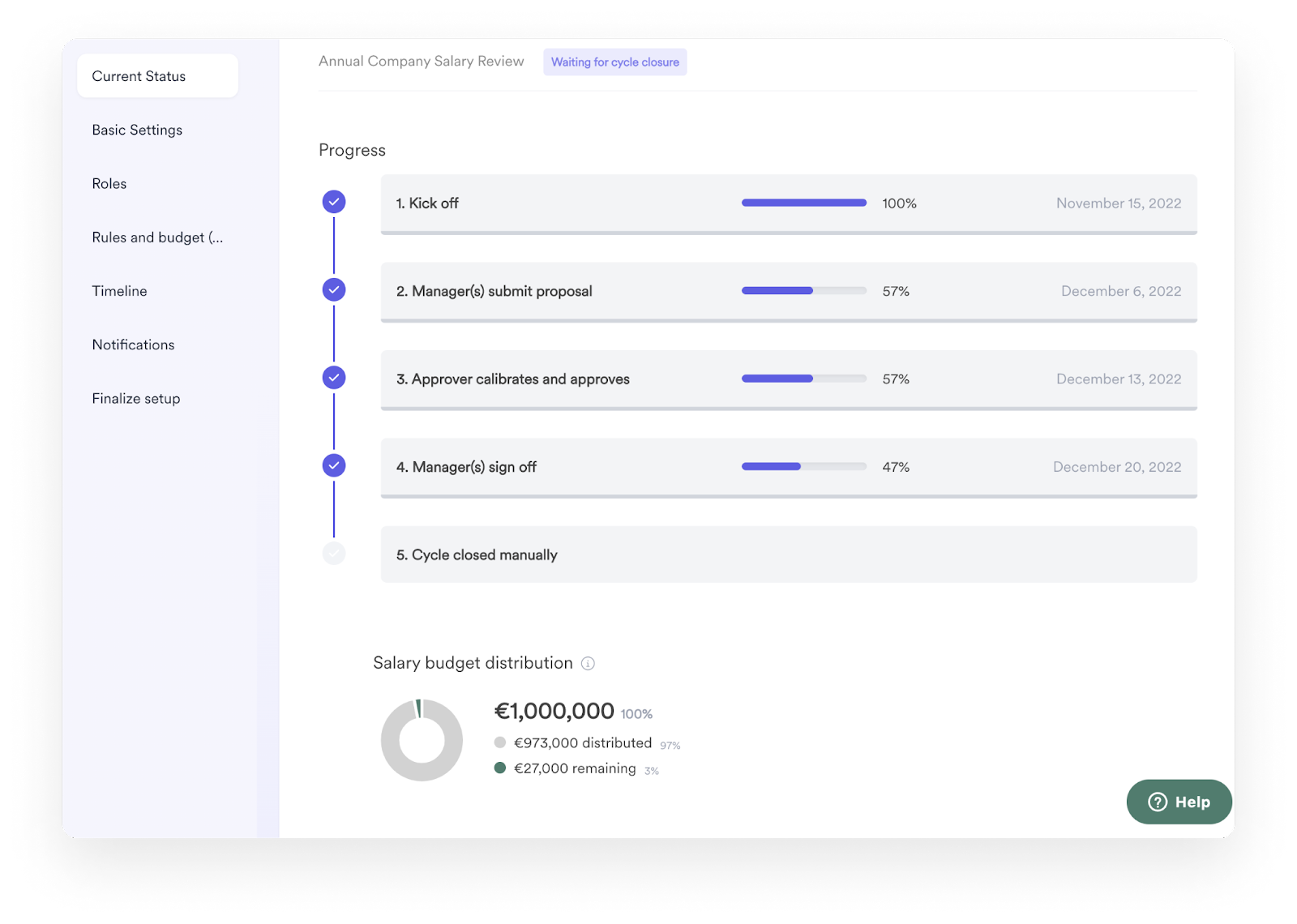
Task: Click the December 6, 2022 date
Action: tap(1121, 291)
